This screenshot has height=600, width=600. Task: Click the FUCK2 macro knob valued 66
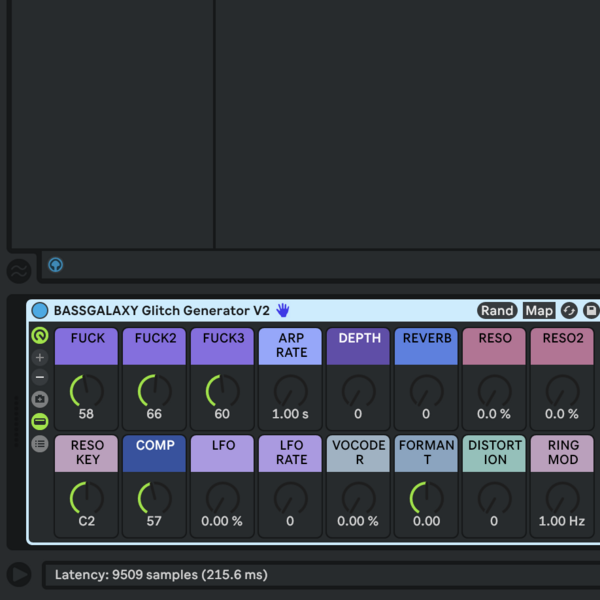click(154, 391)
